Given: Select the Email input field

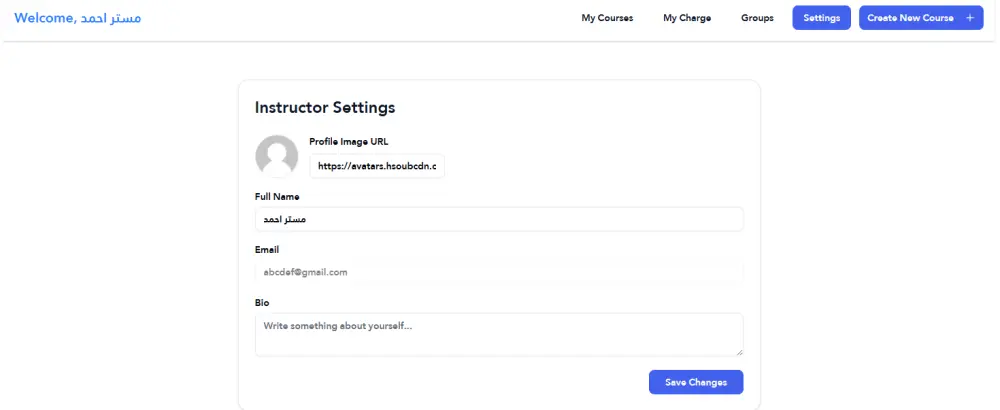Looking at the screenshot, I should click(499, 272).
